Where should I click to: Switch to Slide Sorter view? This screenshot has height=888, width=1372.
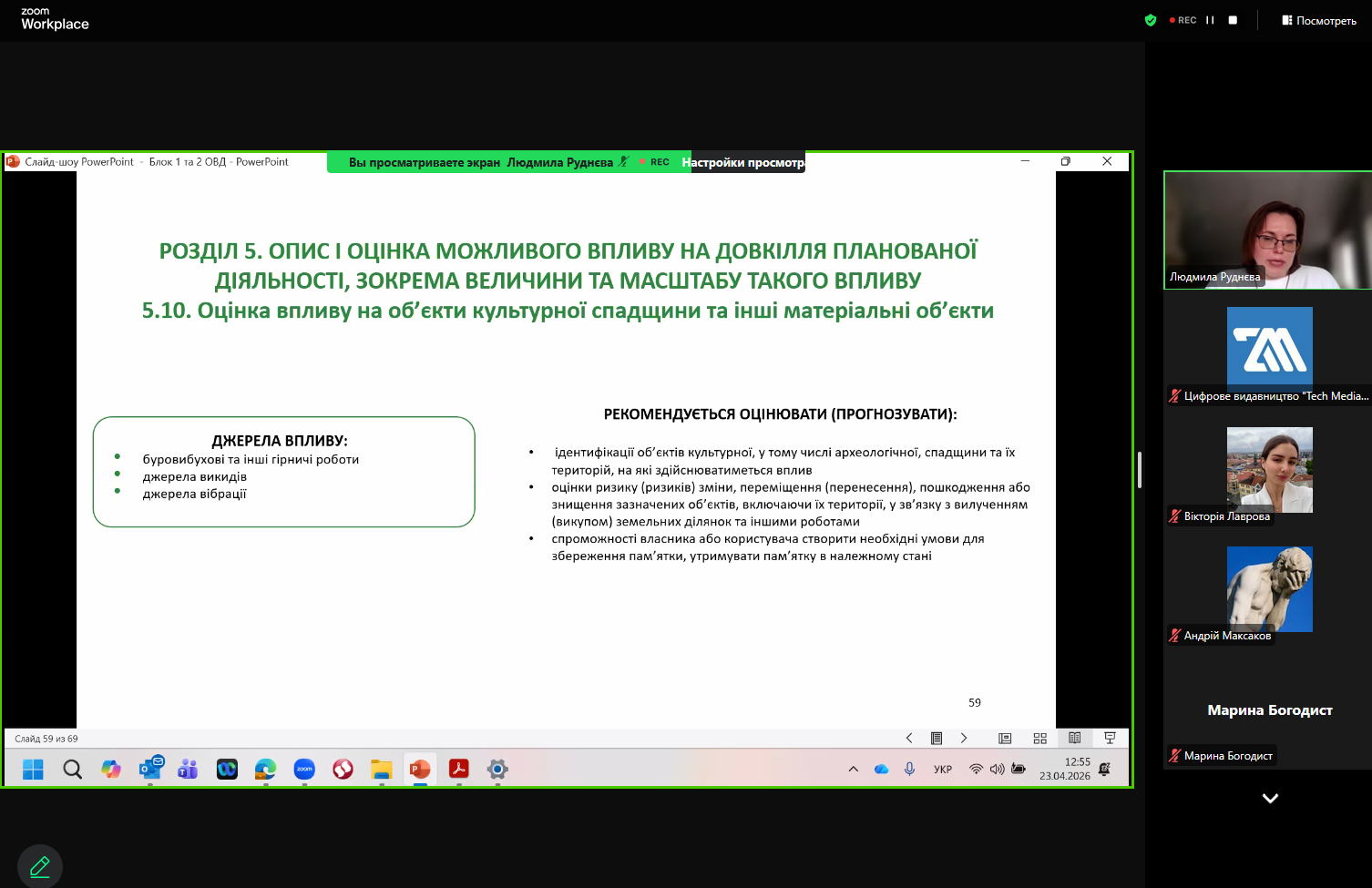pos(1039,739)
